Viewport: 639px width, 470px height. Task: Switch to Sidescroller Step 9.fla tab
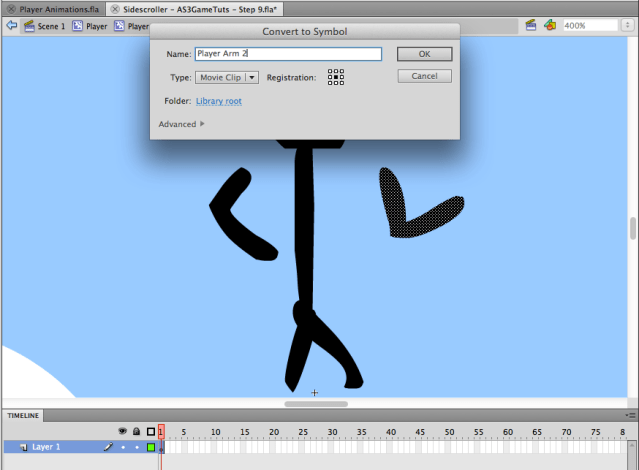click(x=200, y=9)
